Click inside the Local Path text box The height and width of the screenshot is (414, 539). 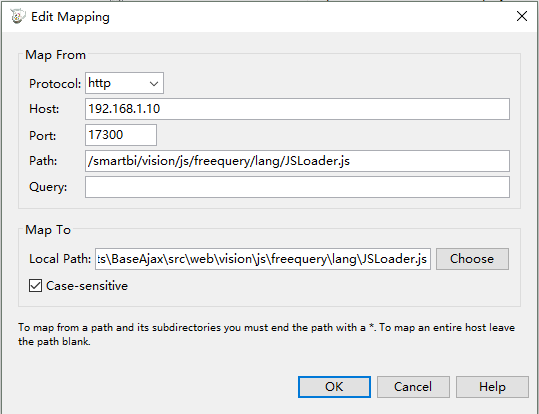263,259
